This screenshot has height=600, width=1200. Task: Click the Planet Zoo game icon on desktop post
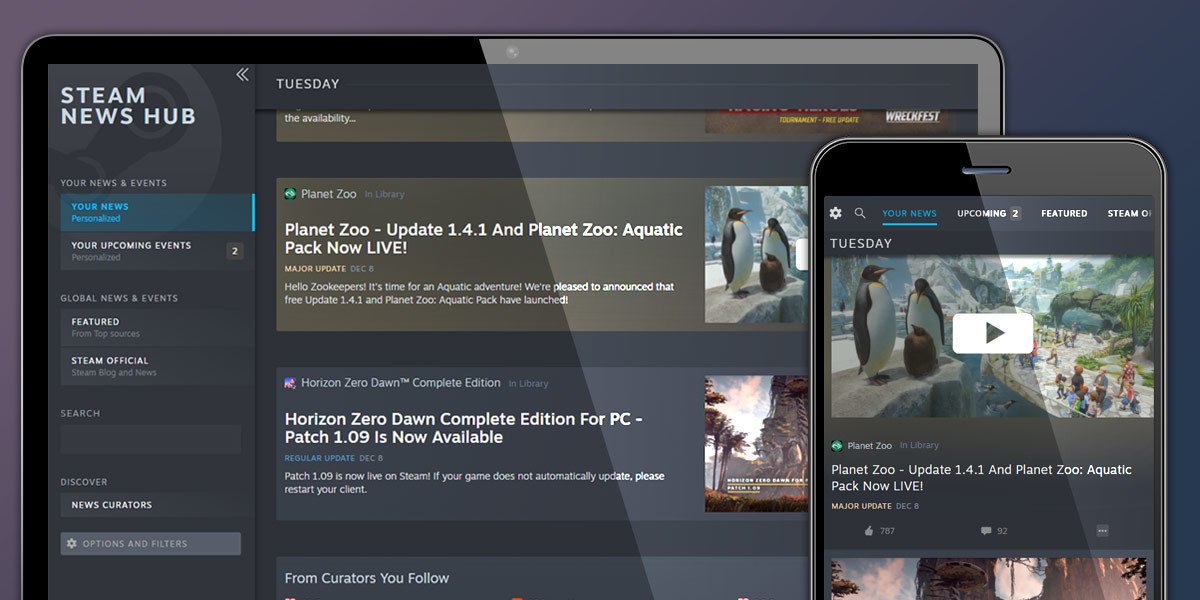click(x=290, y=193)
